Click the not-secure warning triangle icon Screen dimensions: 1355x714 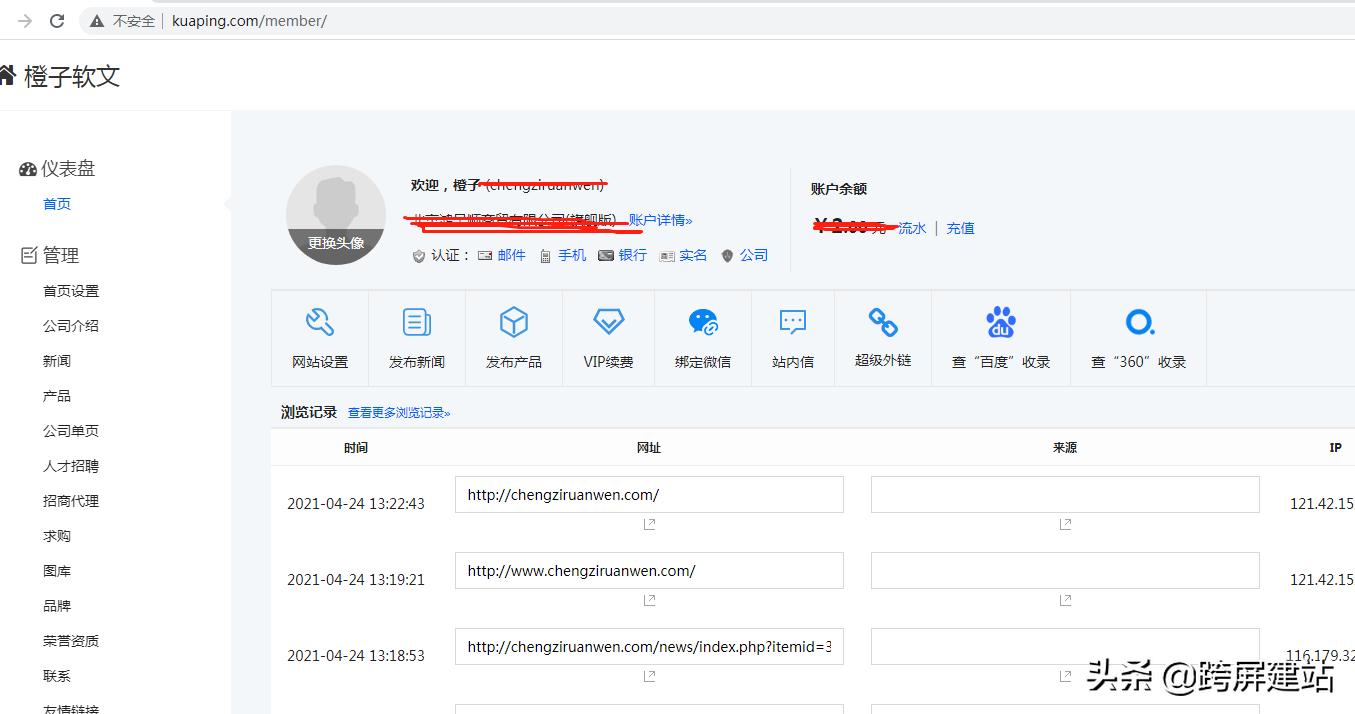tap(97, 20)
